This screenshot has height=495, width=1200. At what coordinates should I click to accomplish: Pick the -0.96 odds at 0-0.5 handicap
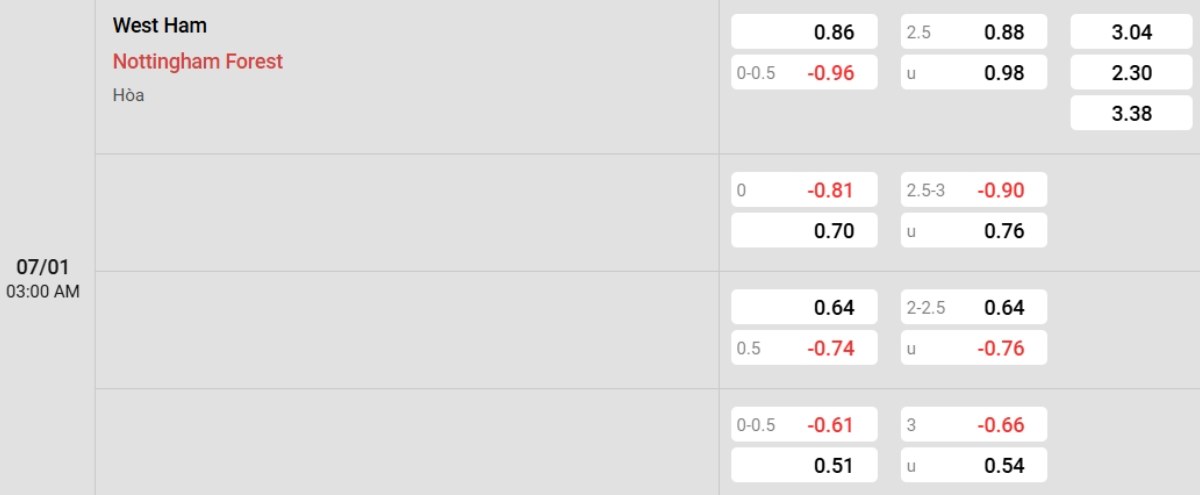coord(804,73)
